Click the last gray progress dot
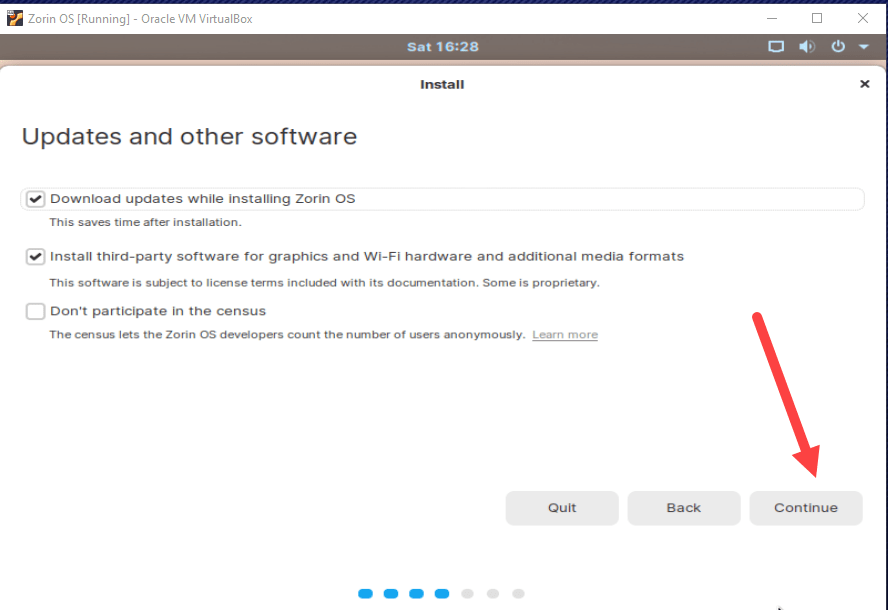Viewport: 888px width, 610px height. [519, 593]
